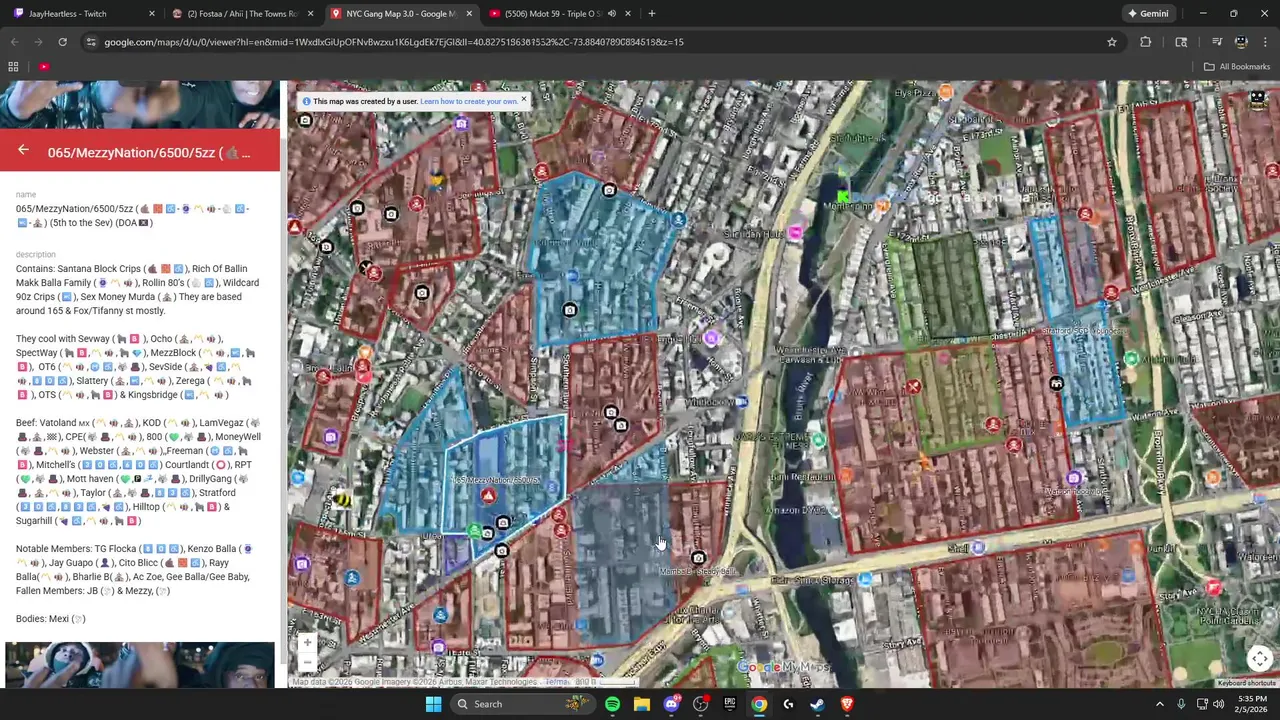Bookmark this page with the star icon
Screen dimensions: 1280x720
pos(1111,42)
